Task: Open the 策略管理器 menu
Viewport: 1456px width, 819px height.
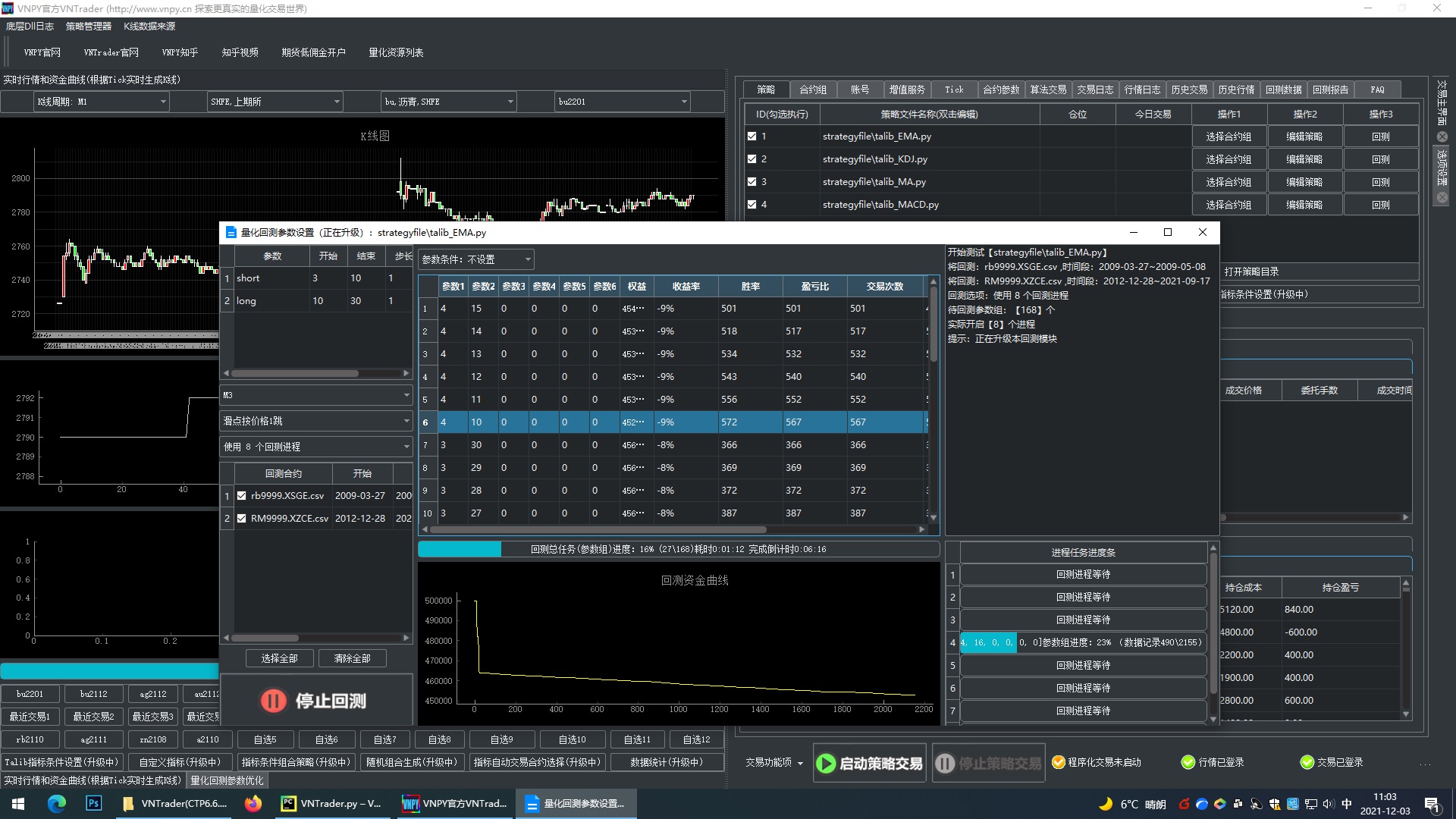Action: coord(88,27)
